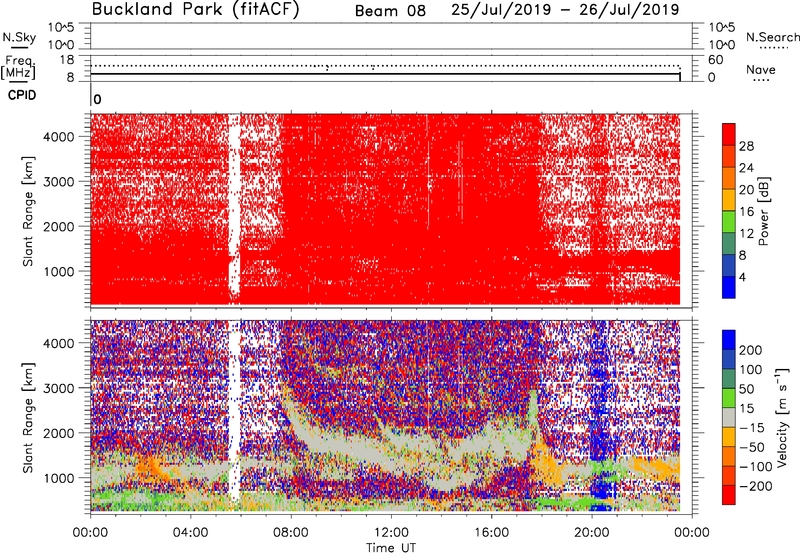Click the red top segment of the power colorbar

(729, 135)
